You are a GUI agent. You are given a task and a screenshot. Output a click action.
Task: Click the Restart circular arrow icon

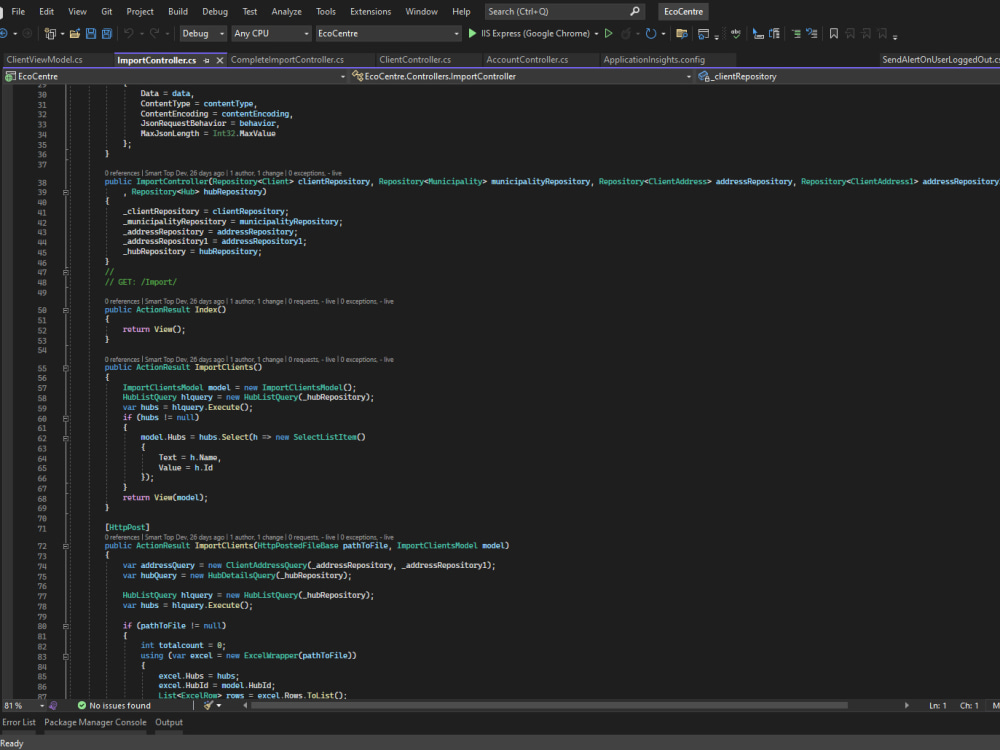(651, 33)
